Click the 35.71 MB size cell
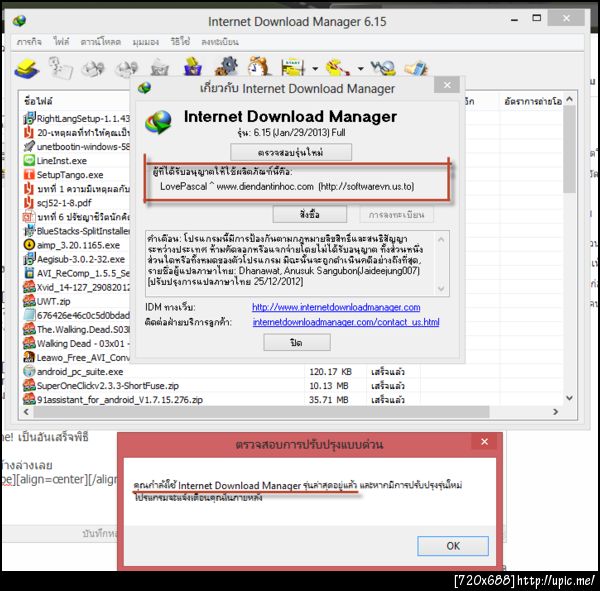This screenshot has height=591, width=600. coord(329,400)
